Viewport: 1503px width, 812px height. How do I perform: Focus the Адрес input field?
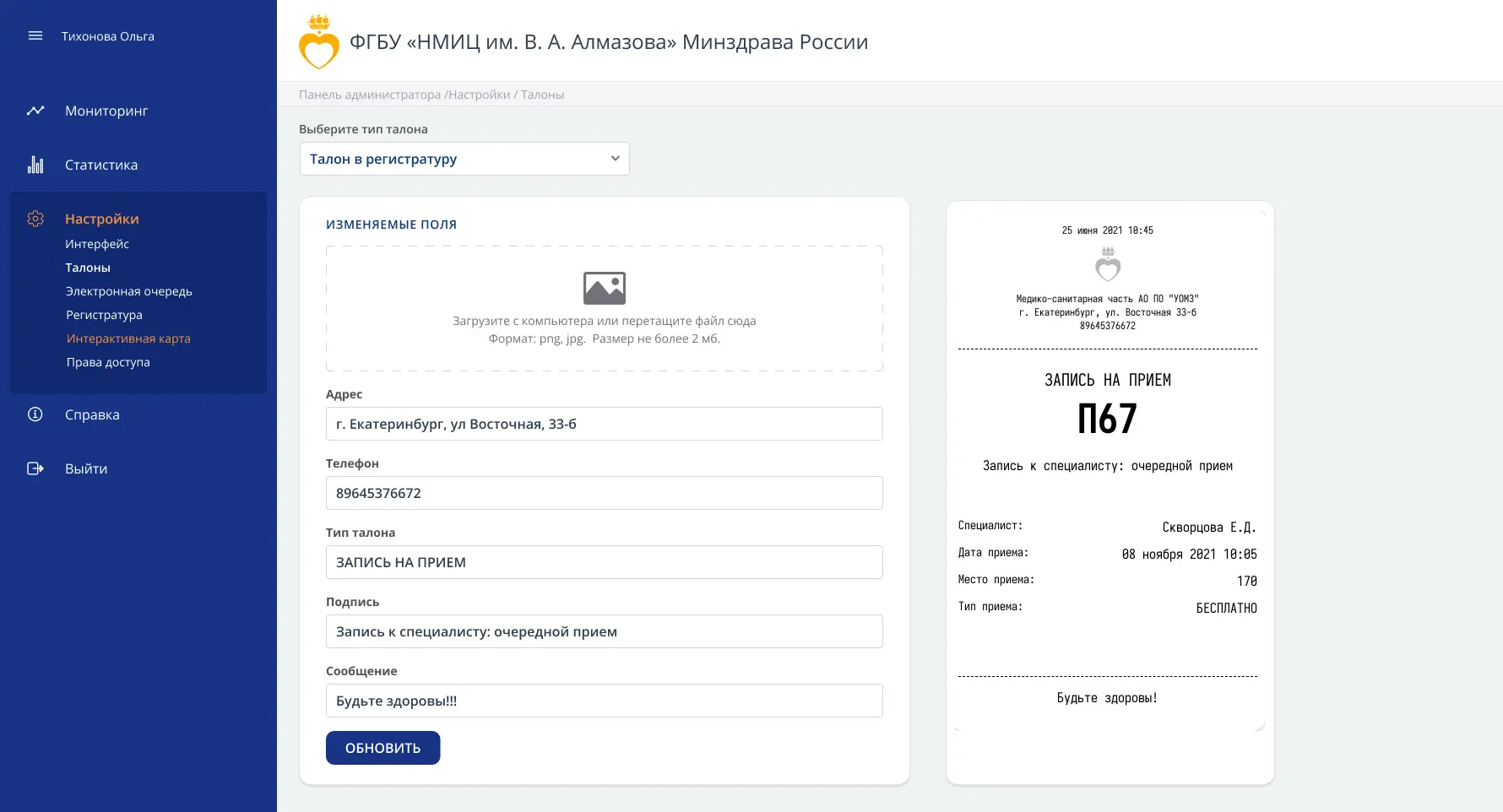[605, 424]
